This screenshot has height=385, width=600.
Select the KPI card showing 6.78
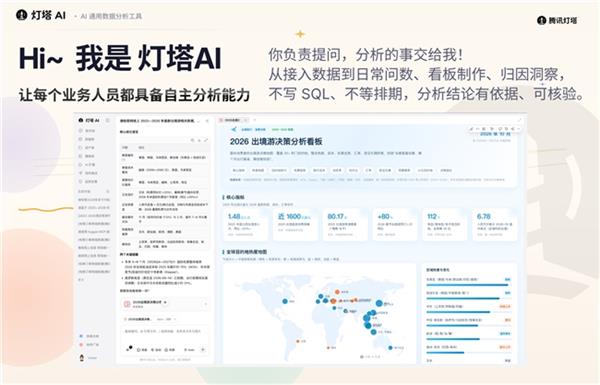click(x=494, y=225)
